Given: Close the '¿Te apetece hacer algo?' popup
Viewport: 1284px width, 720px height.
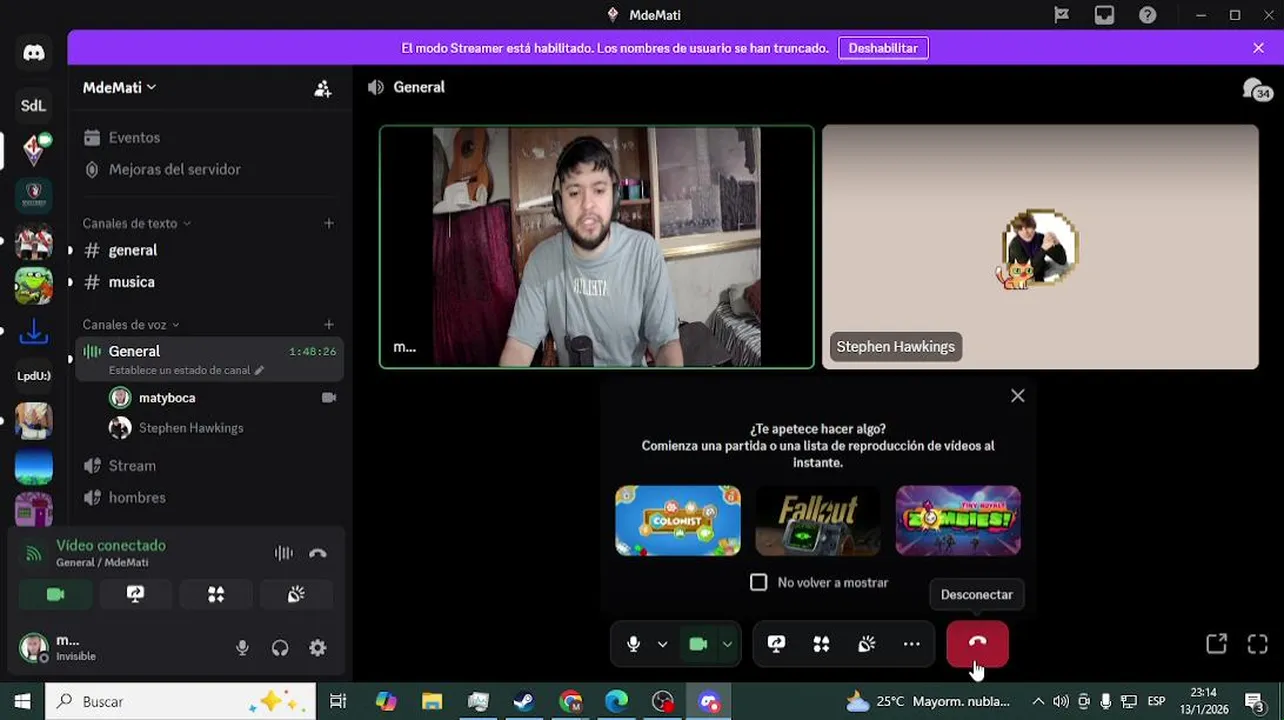Looking at the screenshot, I should pyautogui.click(x=1018, y=396).
